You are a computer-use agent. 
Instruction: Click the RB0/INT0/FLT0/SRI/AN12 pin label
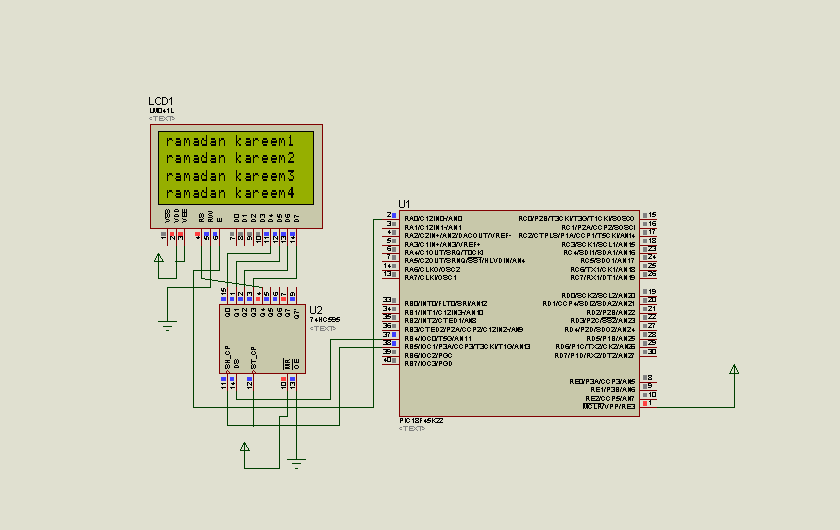446,304
